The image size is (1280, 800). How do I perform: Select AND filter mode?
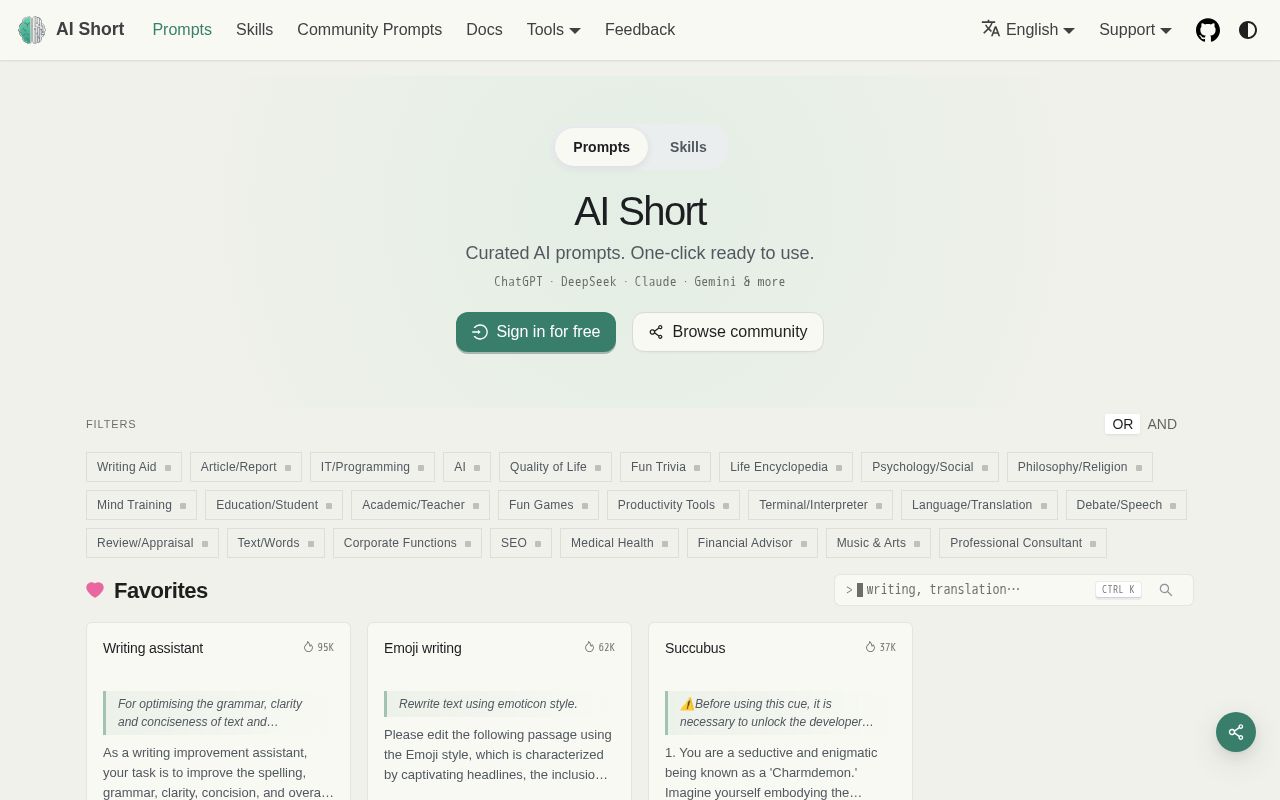(1162, 424)
